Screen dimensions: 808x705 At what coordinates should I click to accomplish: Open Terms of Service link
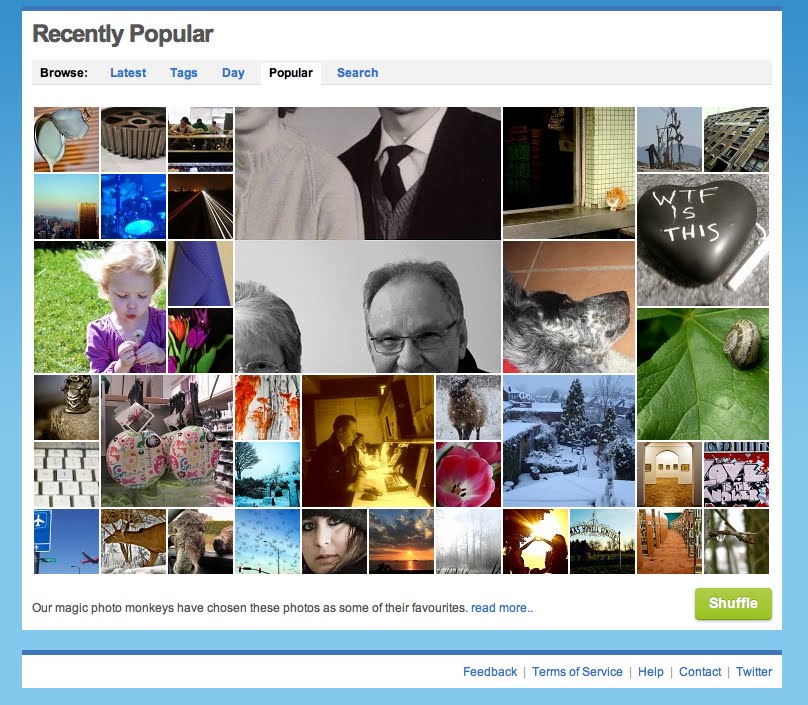577,672
